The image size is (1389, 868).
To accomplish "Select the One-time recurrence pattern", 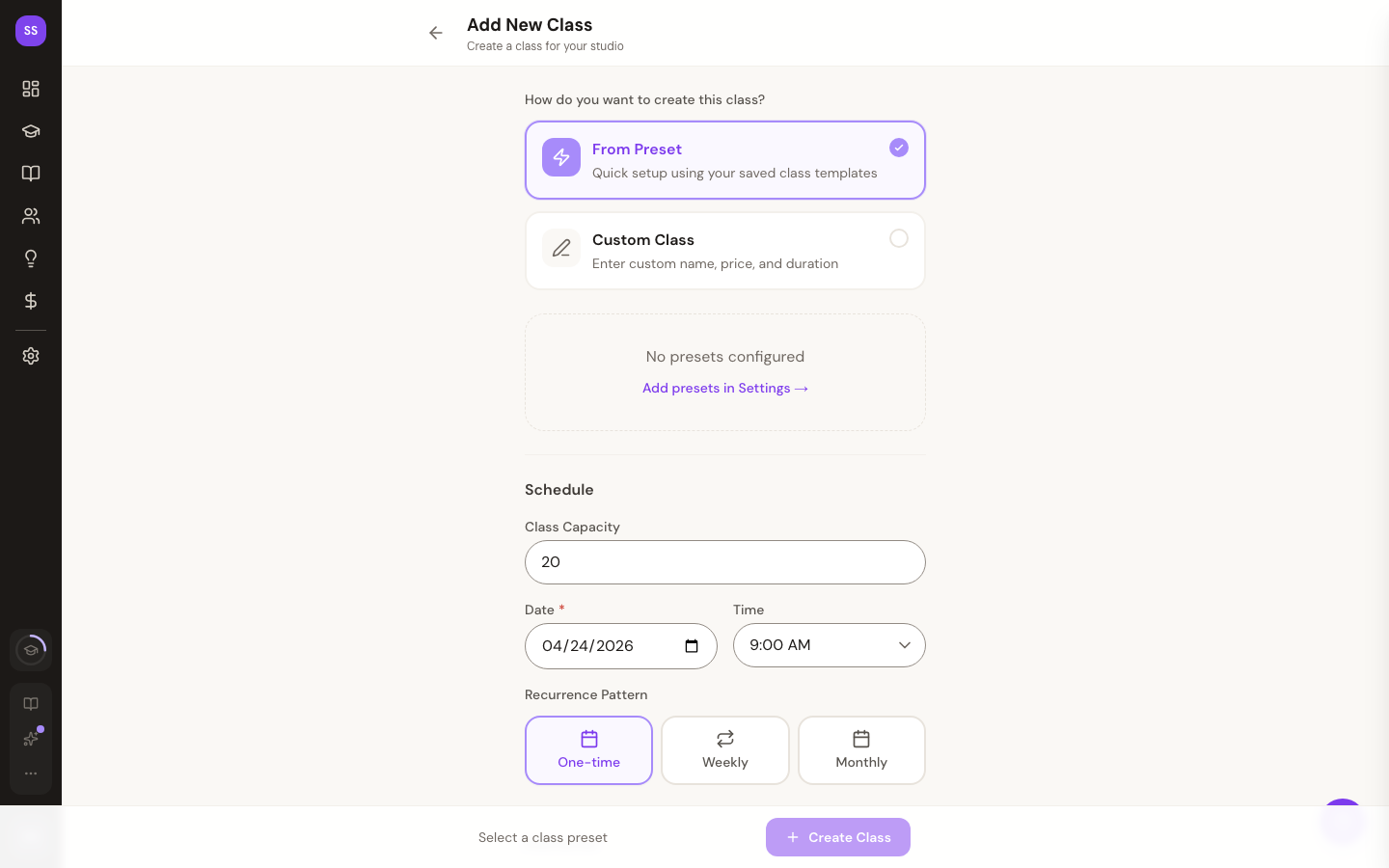I will point(588,750).
